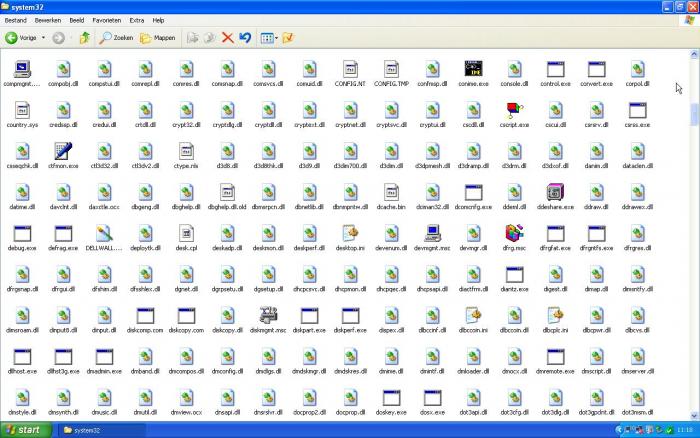700x438 pixels.
Task: Click the Zoeken search button
Action: click(x=116, y=38)
